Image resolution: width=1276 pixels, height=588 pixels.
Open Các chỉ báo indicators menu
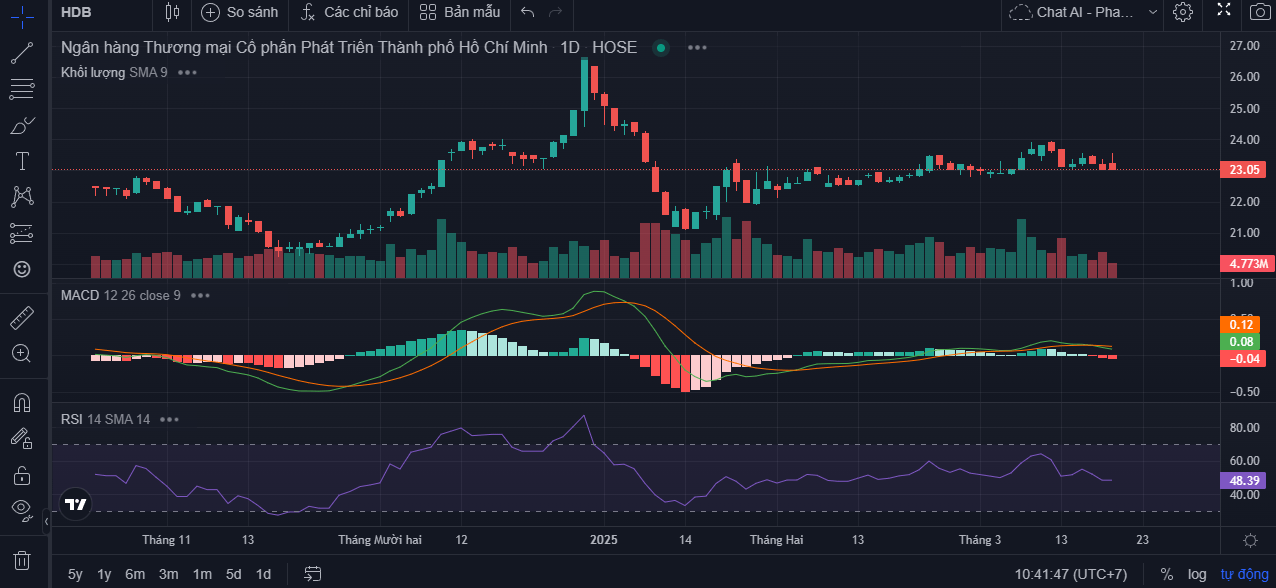click(x=349, y=12)
